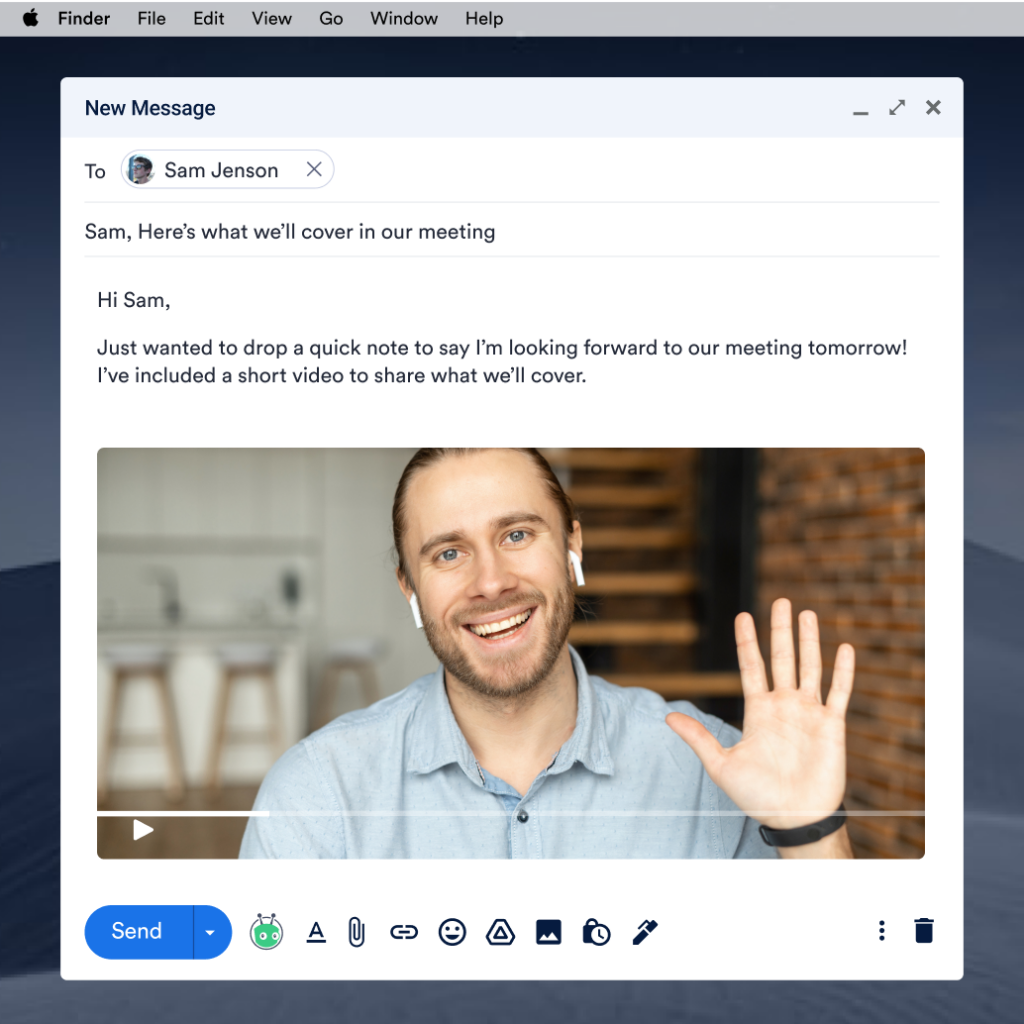Open the Edit menu
Image resolution: width=1024 pixels, height=1024 pixels.
(208, 18)
